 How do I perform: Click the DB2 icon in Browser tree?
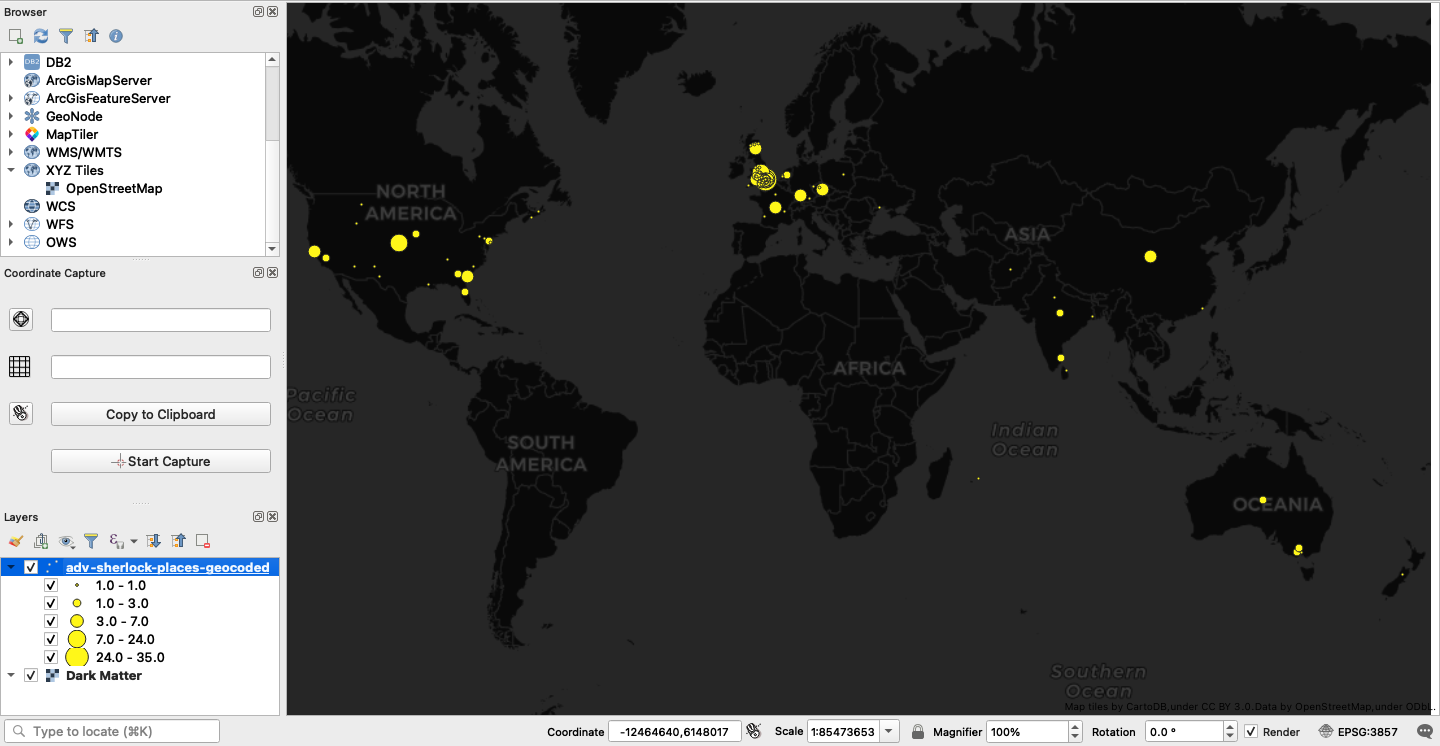pyautogui.click(x=32, y=62)
